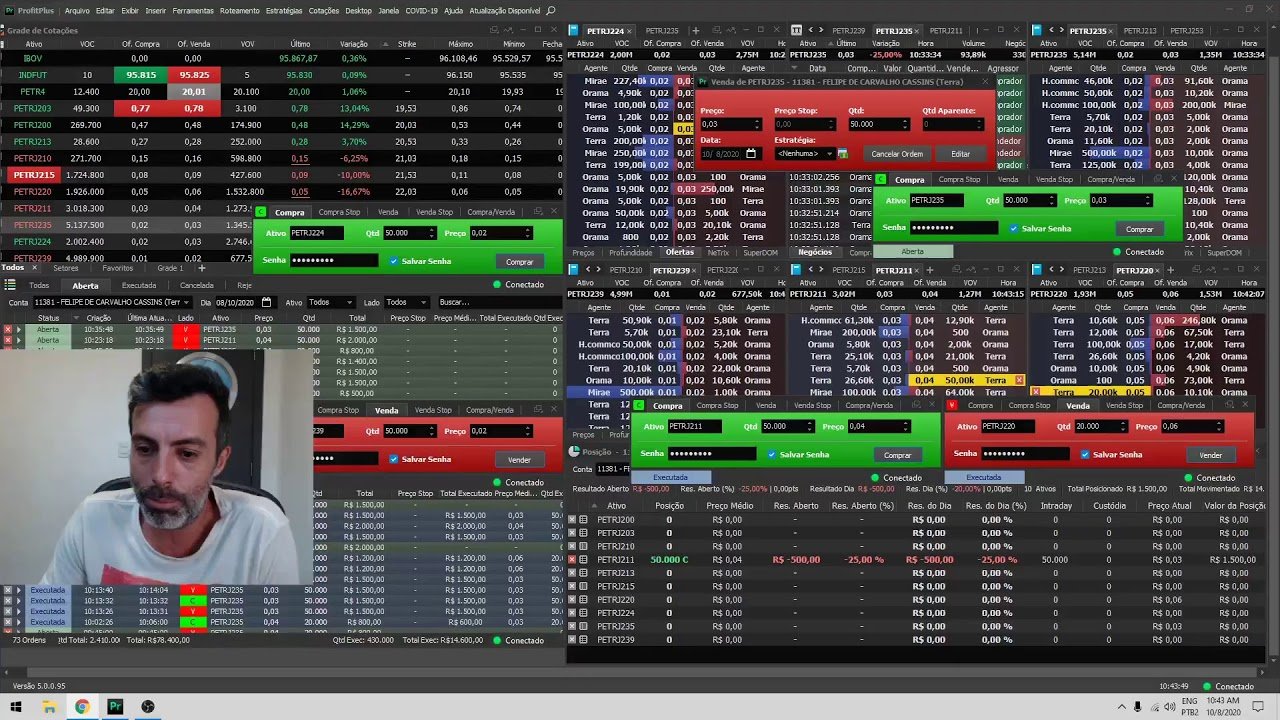Select the Venda Stop tab in the PETRJ220 ticket
The image size is (1280, 720).
[1124, 405]
